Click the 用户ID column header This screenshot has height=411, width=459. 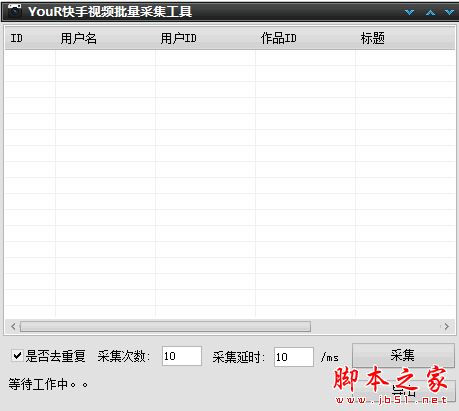coord(205,38)
